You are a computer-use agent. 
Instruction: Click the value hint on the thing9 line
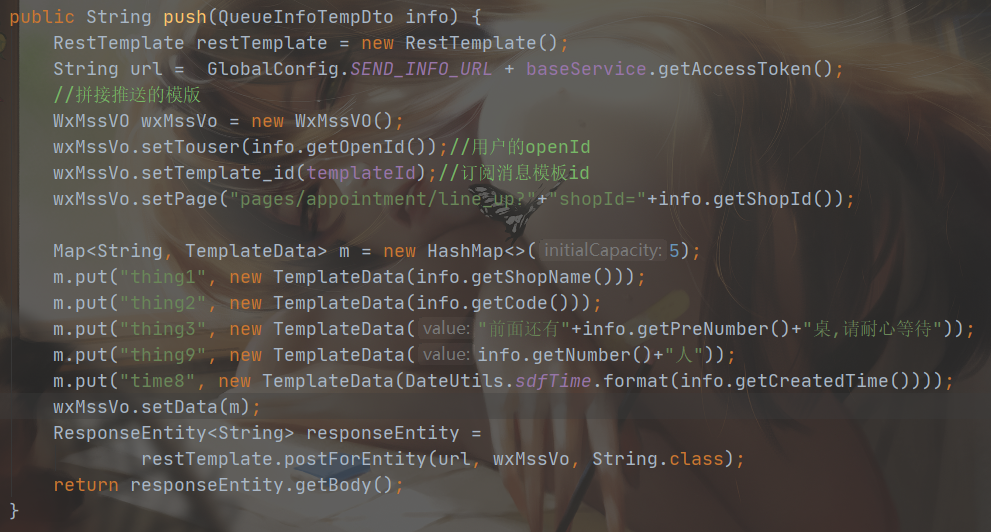(446, 354)
